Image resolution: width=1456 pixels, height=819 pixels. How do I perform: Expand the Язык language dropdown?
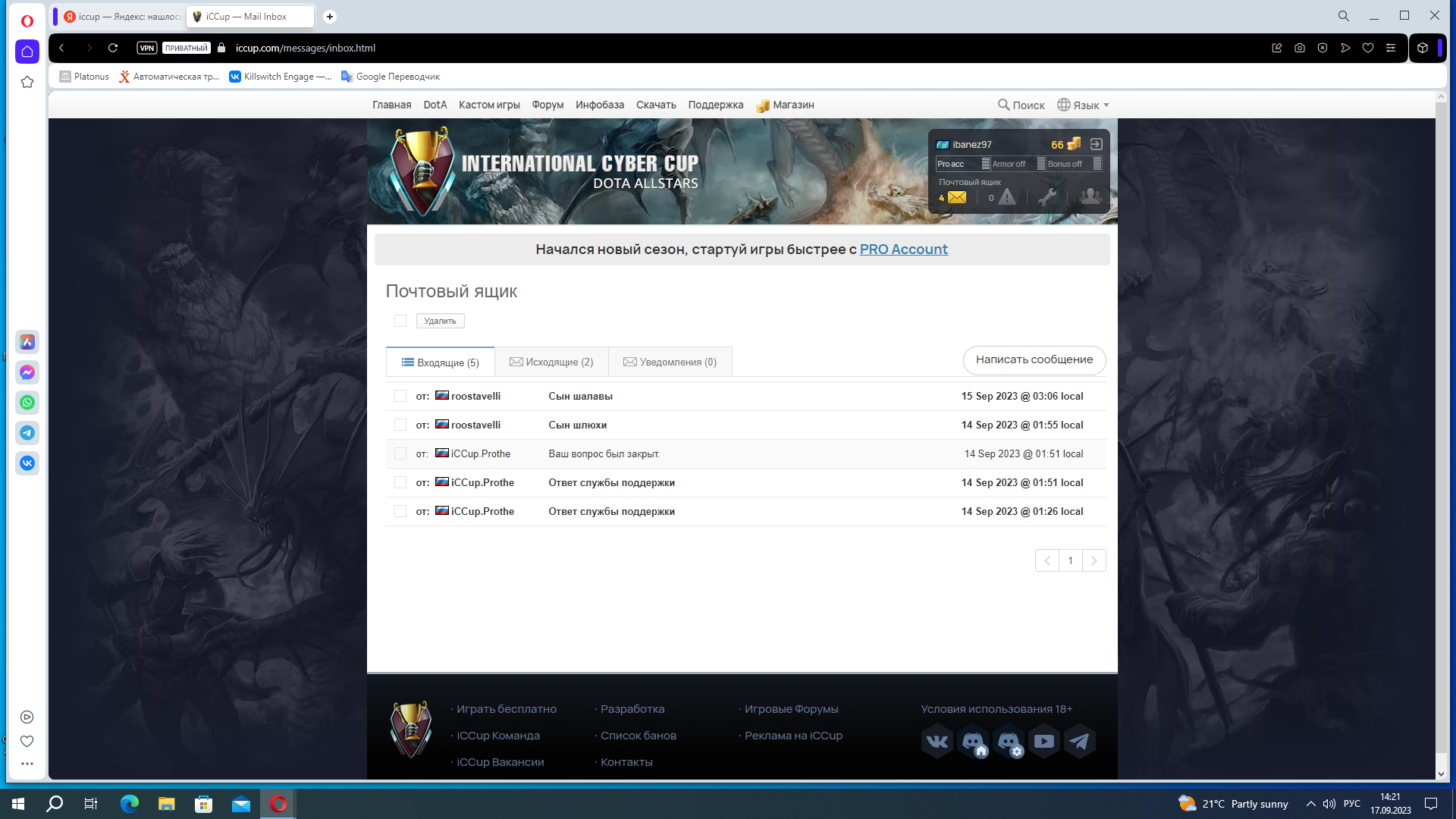tap(1084, 105)
